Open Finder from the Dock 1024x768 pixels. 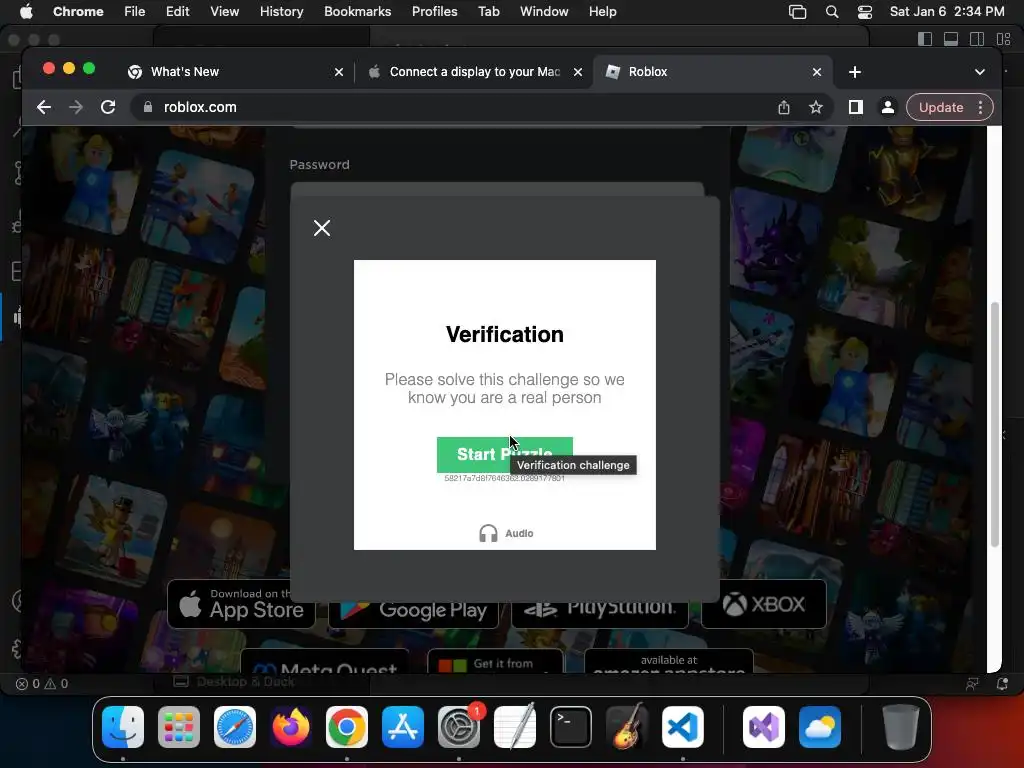123,727
